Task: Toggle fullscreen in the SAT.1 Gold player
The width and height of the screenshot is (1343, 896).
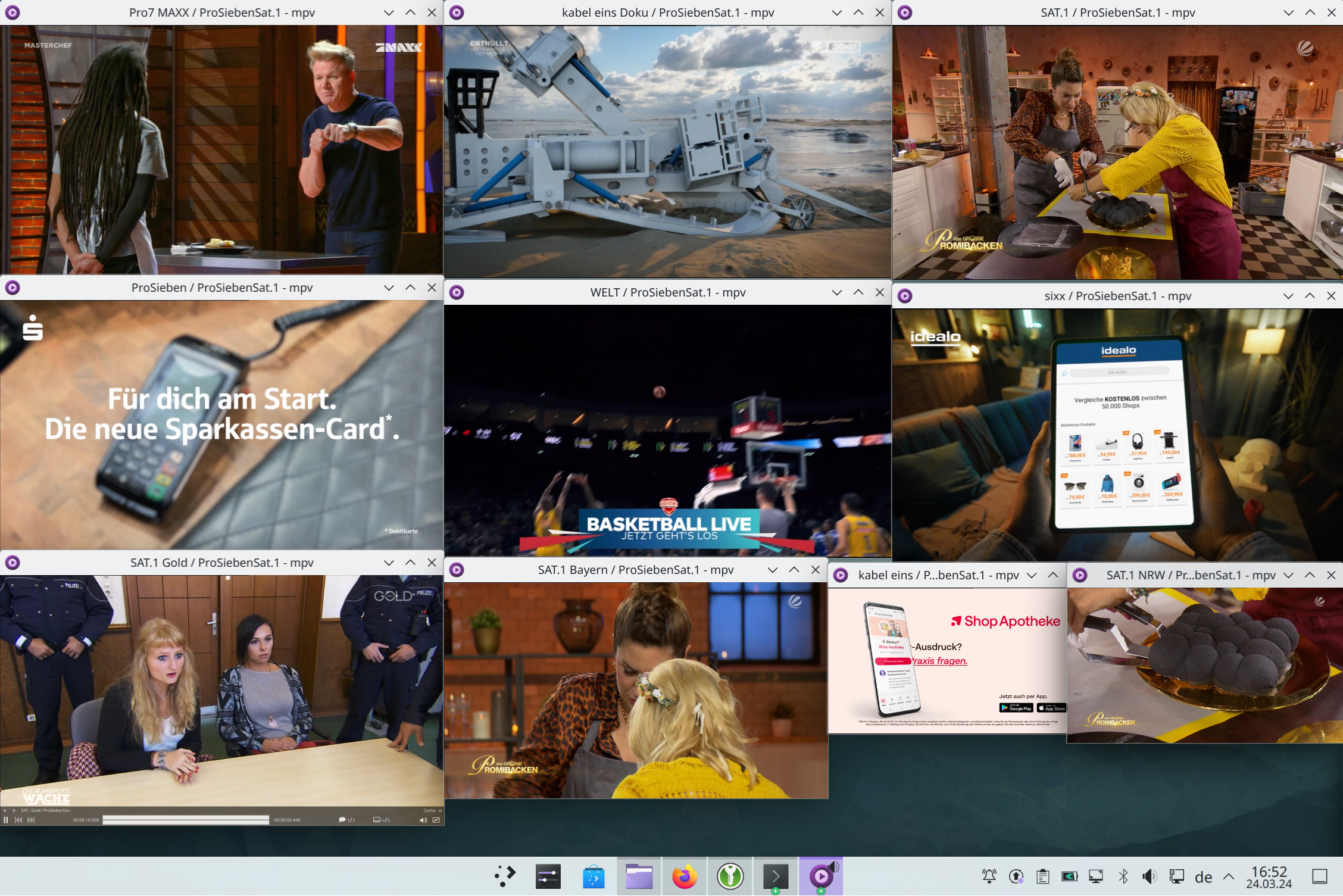Action: tap(436, 820)
